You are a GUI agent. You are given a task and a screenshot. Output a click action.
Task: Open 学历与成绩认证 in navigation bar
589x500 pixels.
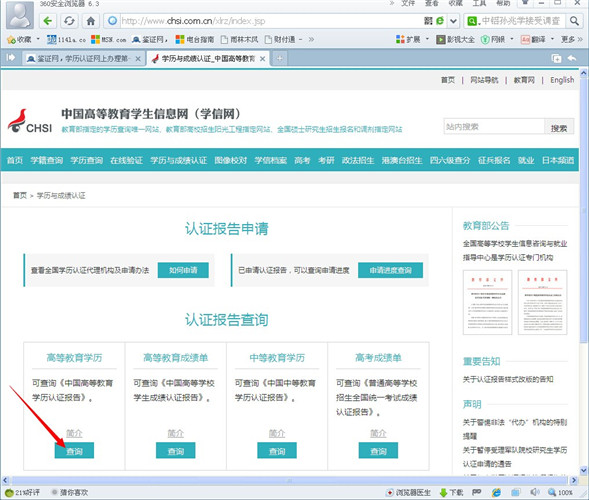pos(178,160)
